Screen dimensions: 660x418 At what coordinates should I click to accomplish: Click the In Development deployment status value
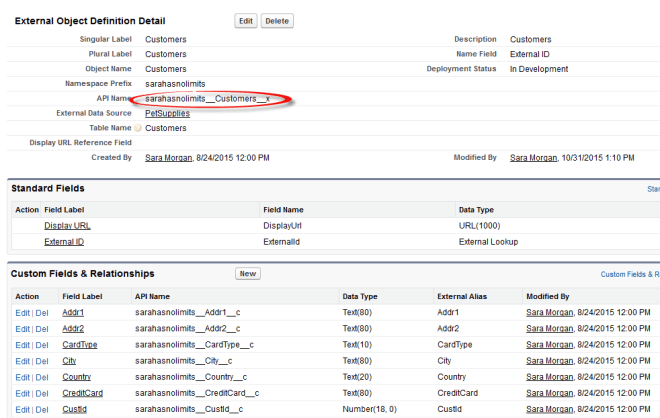[539, 69]
